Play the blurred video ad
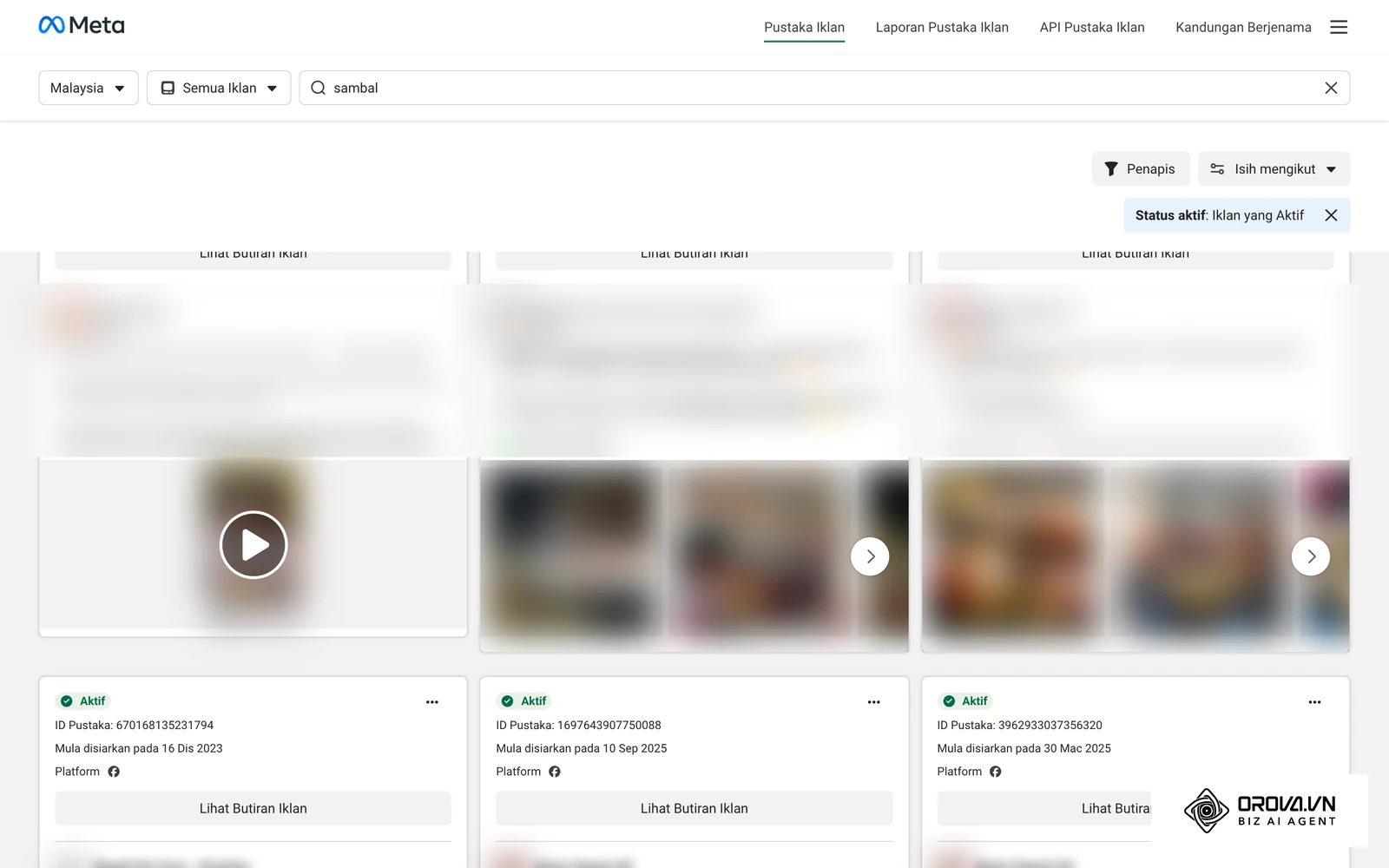This screenshot has width=1389, height=868. 253,544
